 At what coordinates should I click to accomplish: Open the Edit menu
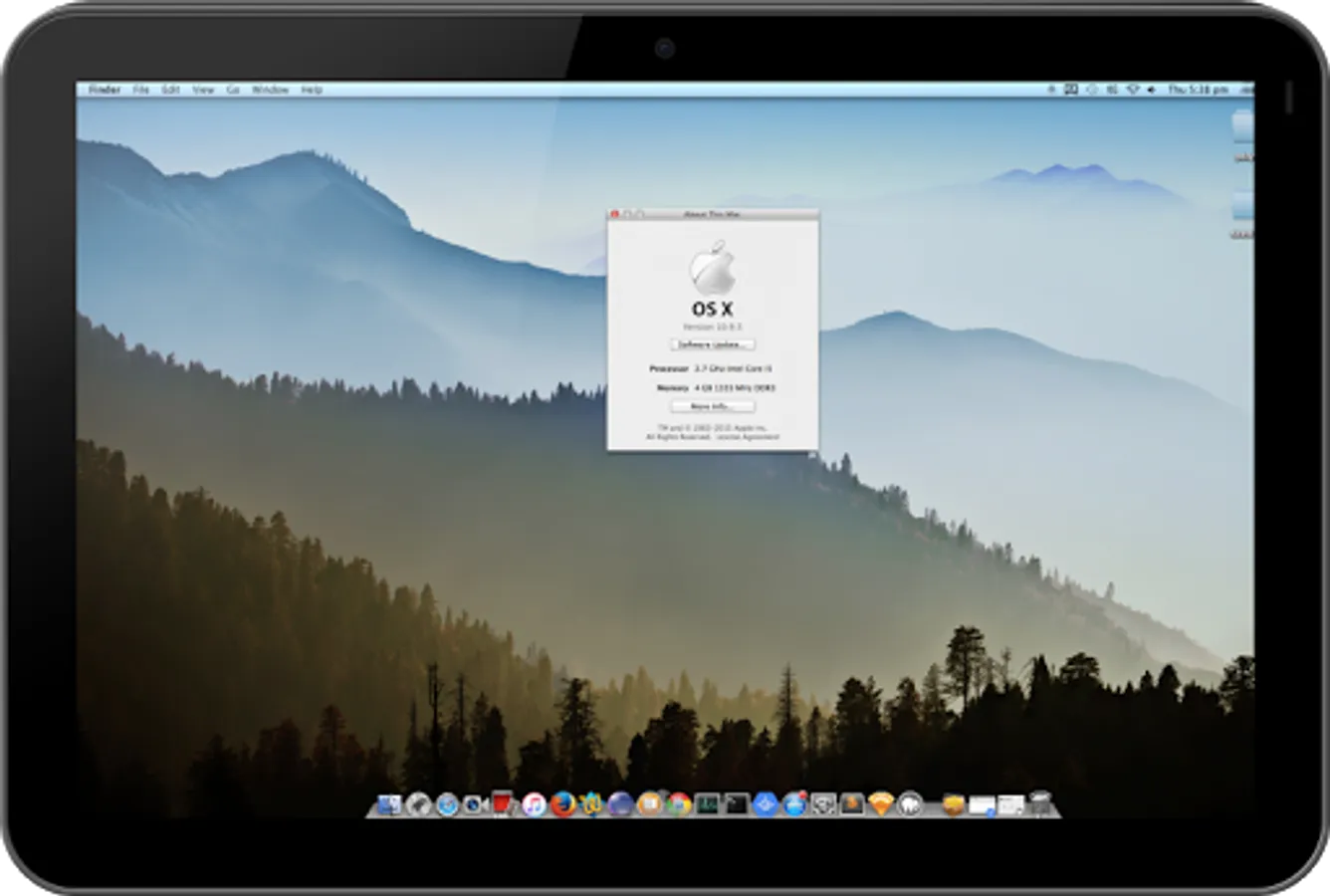(x=171, y=90)
